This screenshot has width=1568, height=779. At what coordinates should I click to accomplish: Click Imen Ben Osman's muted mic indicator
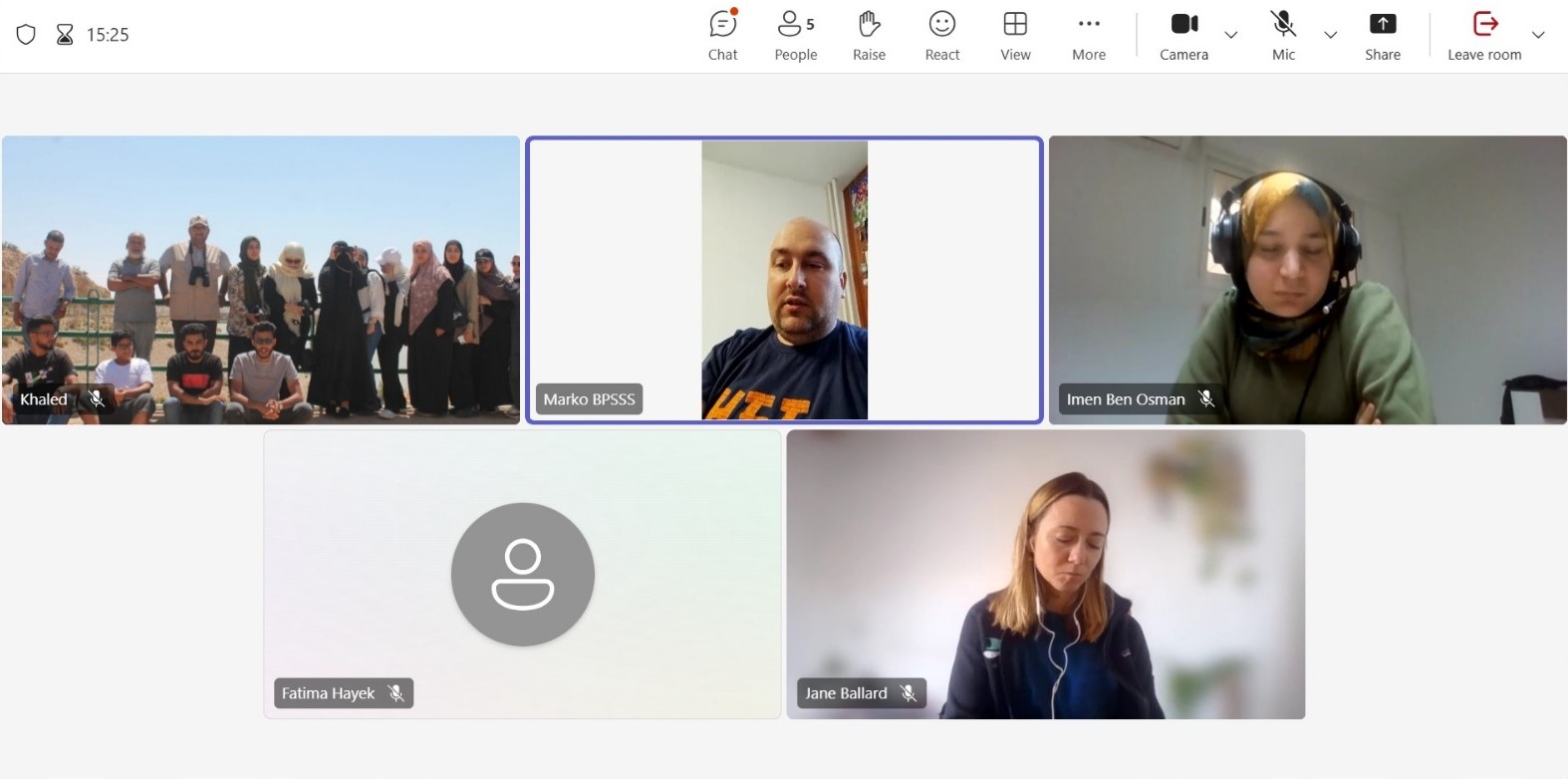coord(1206,399)
